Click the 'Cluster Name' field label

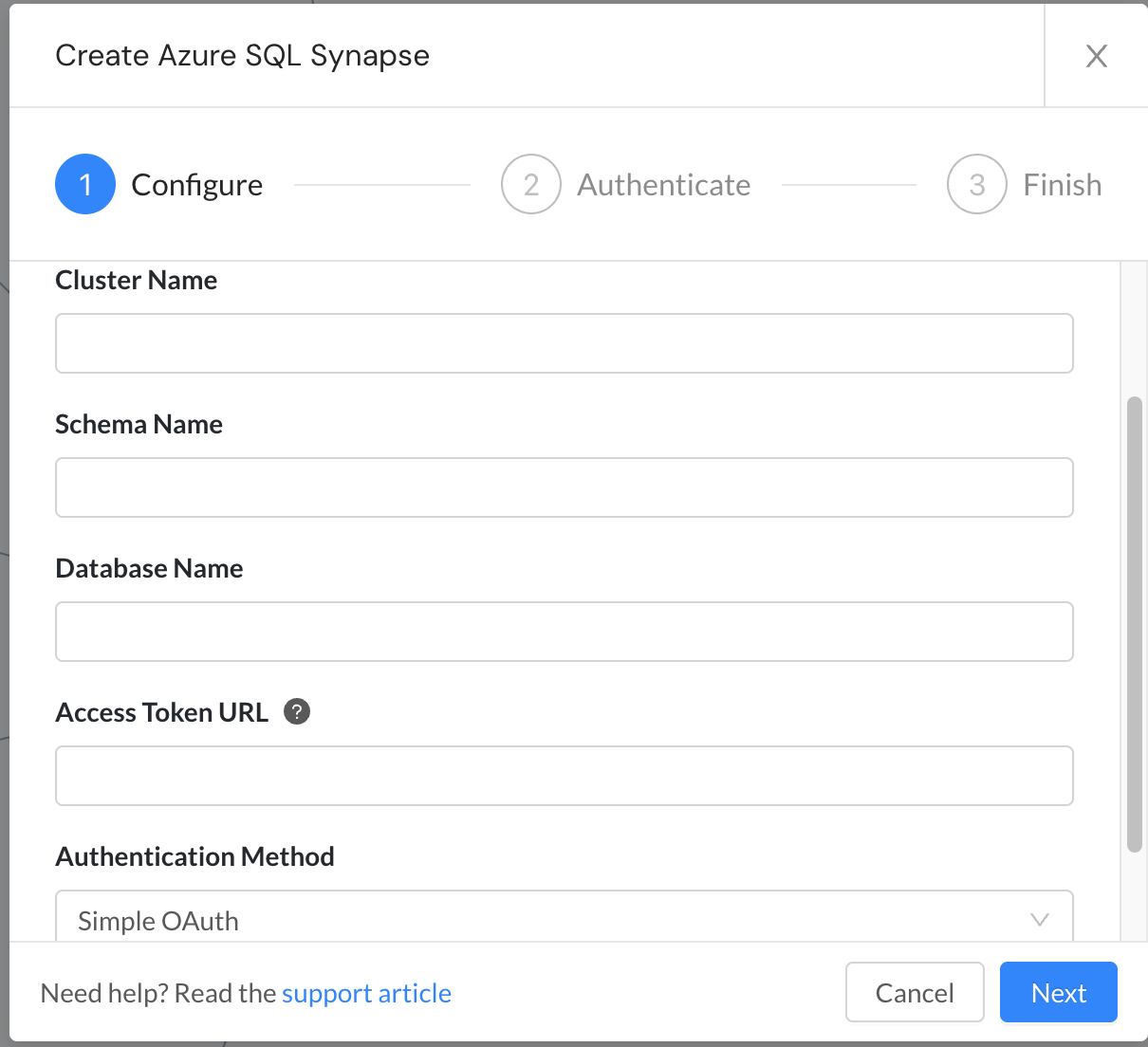click(137, 280)
